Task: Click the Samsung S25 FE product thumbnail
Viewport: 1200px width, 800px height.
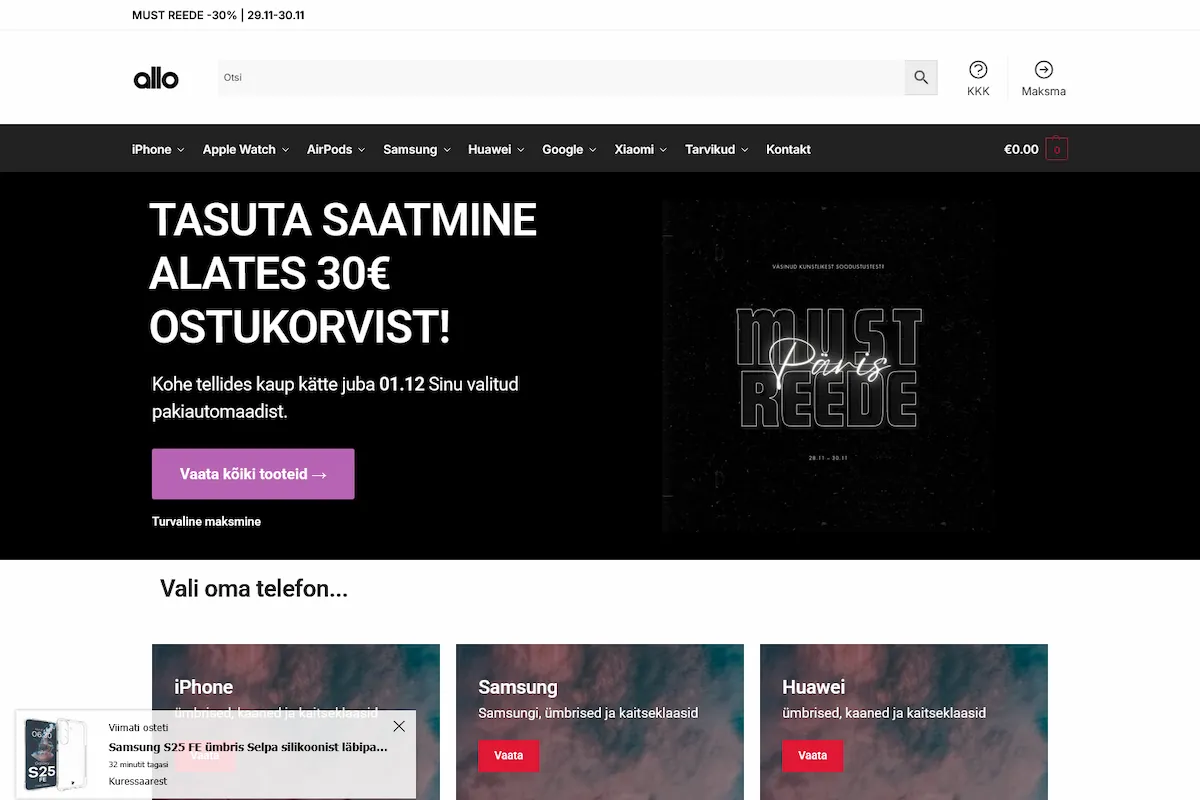Action: coord(53,753)
